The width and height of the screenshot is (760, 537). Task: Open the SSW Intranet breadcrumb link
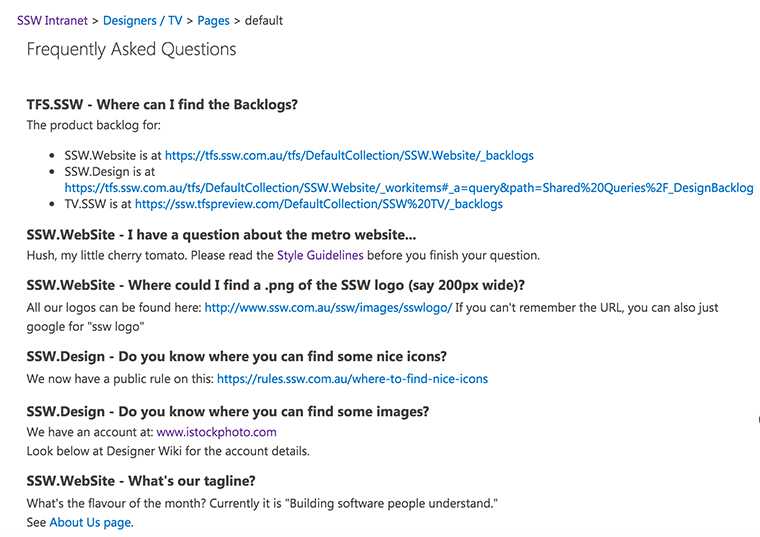coord(52,21)
